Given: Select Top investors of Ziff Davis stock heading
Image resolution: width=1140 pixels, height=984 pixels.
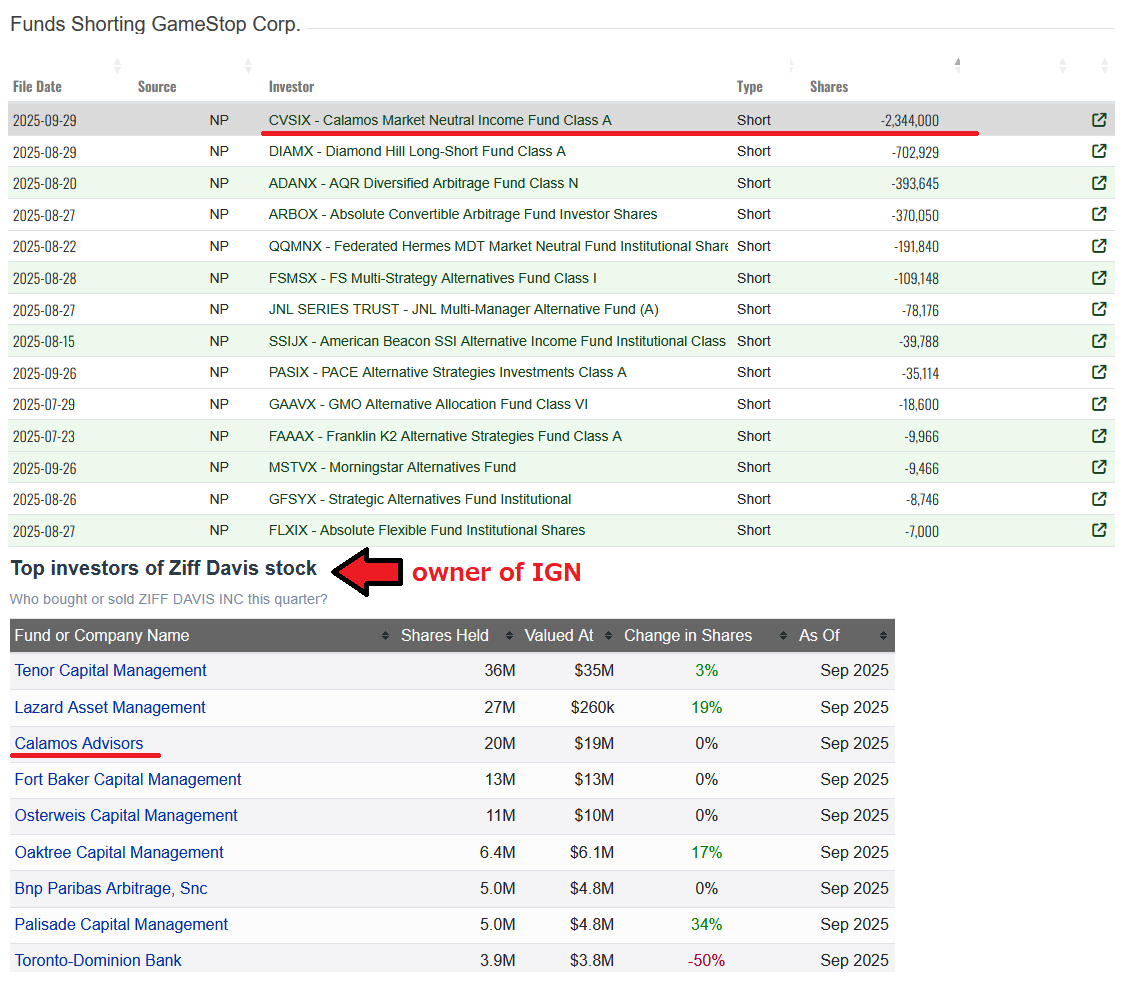Looking at the screenshot, I should pos(164,568).
